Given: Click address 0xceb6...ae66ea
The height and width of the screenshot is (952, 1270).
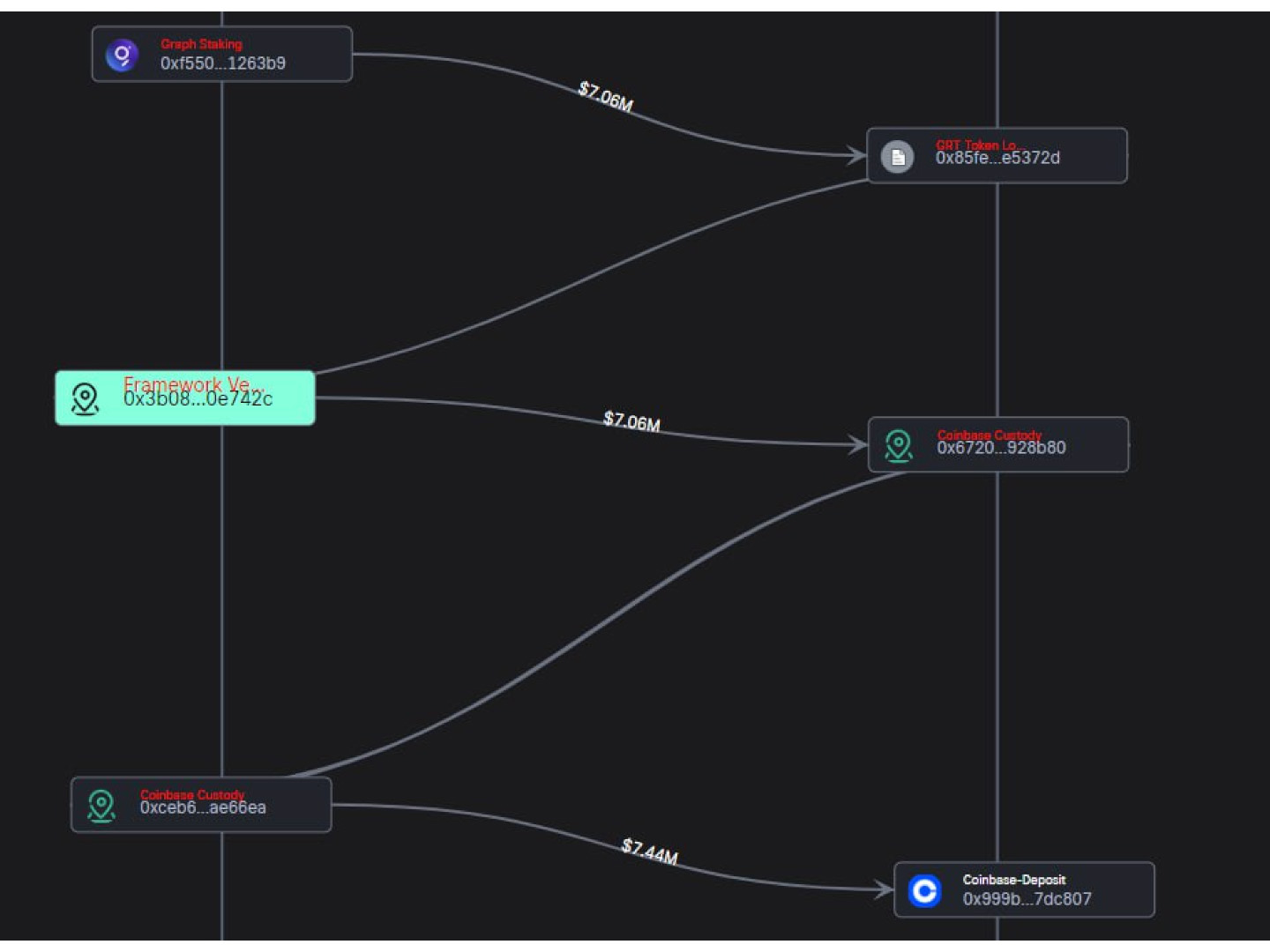Looking at the screenshot, I should 203,807.
